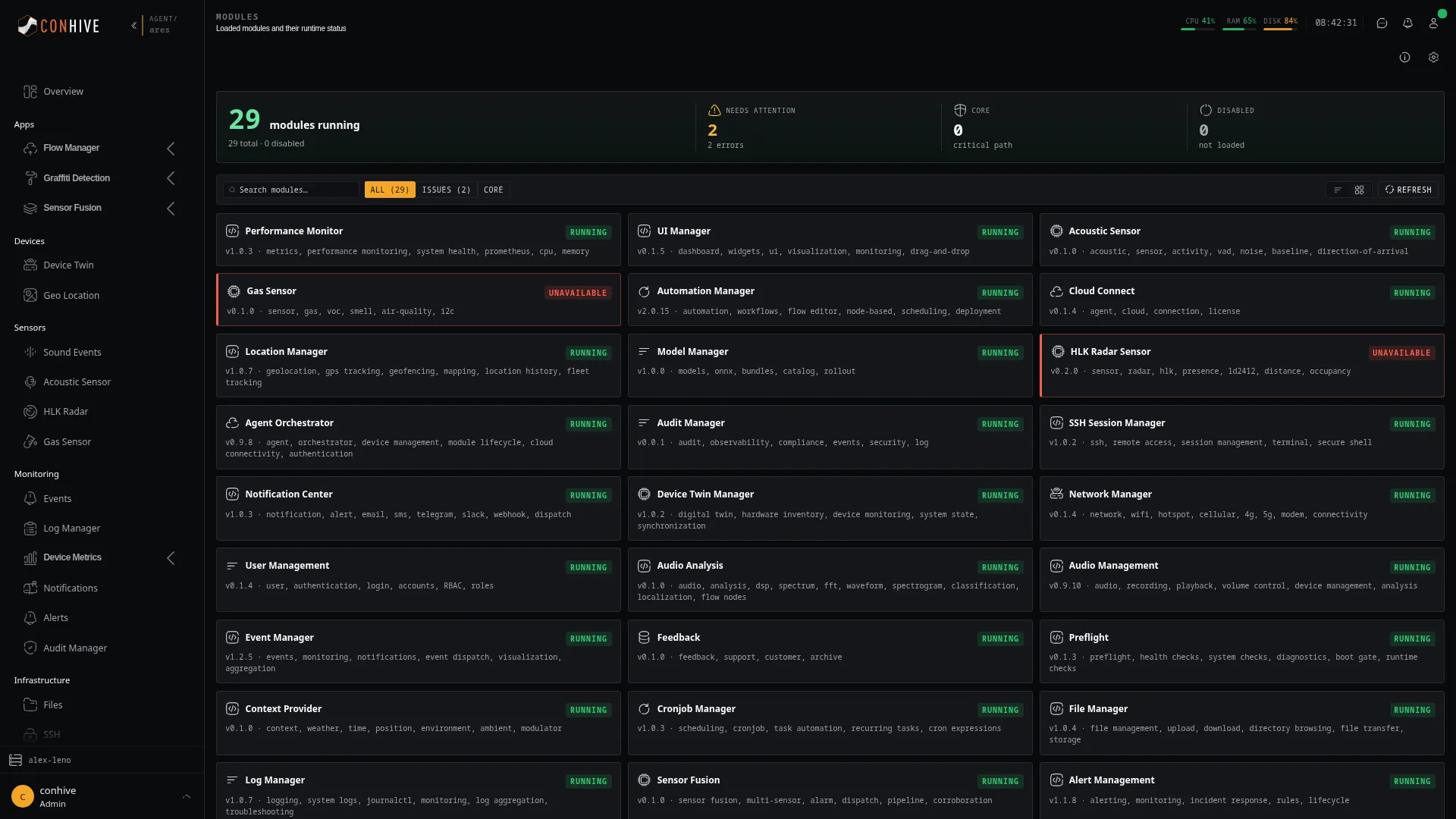Click the Events sidebar icon
This screenshot has height=819, width=1456.
click(30, 498)
